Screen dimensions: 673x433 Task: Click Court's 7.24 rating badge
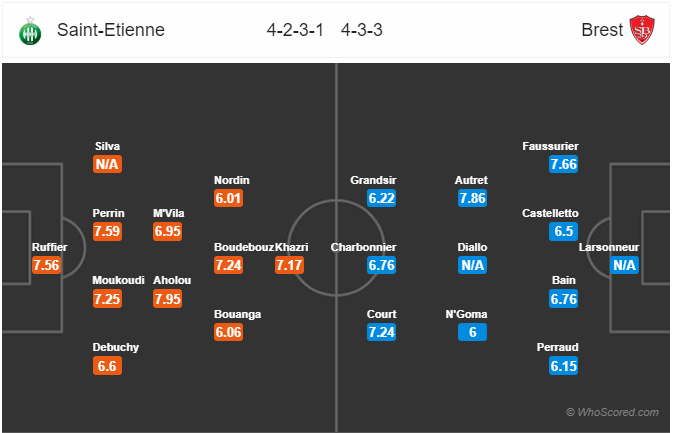pyautogui.click(x=381, y=332)
